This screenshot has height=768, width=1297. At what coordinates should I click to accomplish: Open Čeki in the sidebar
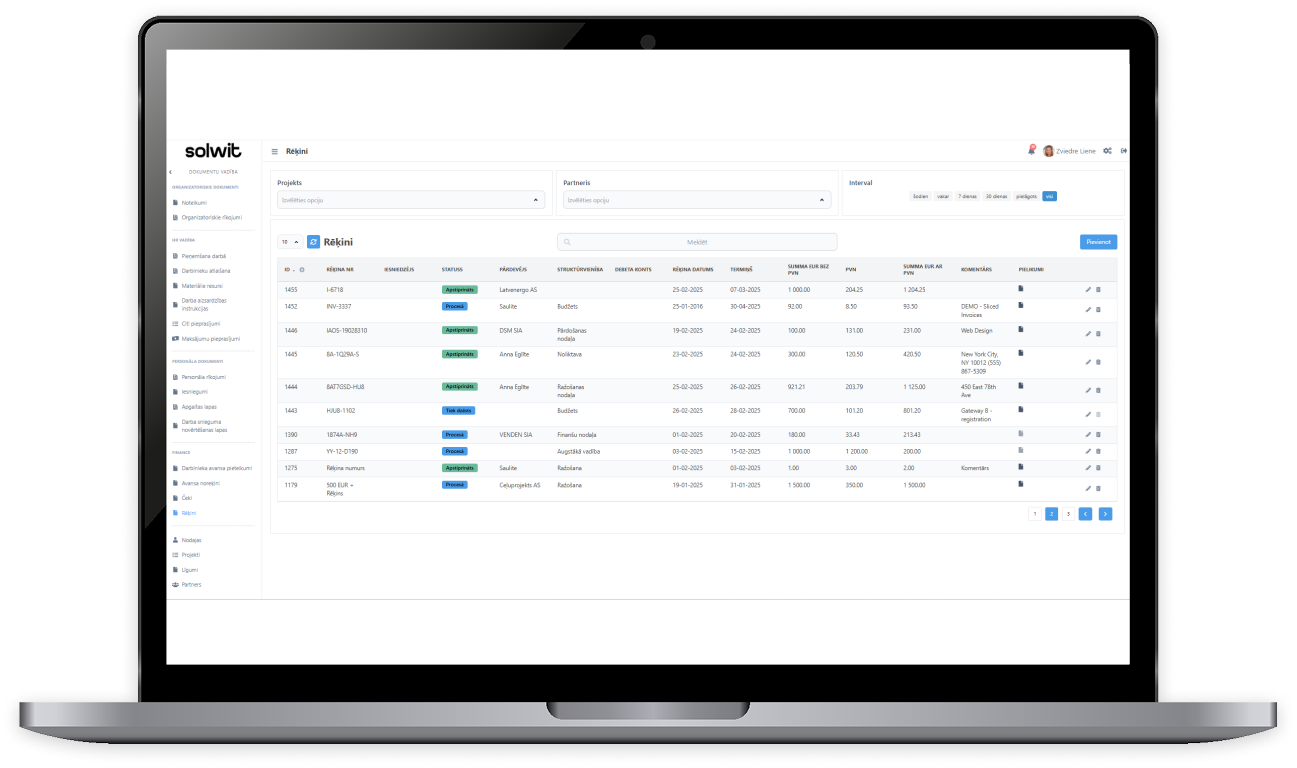click(187, 498)
